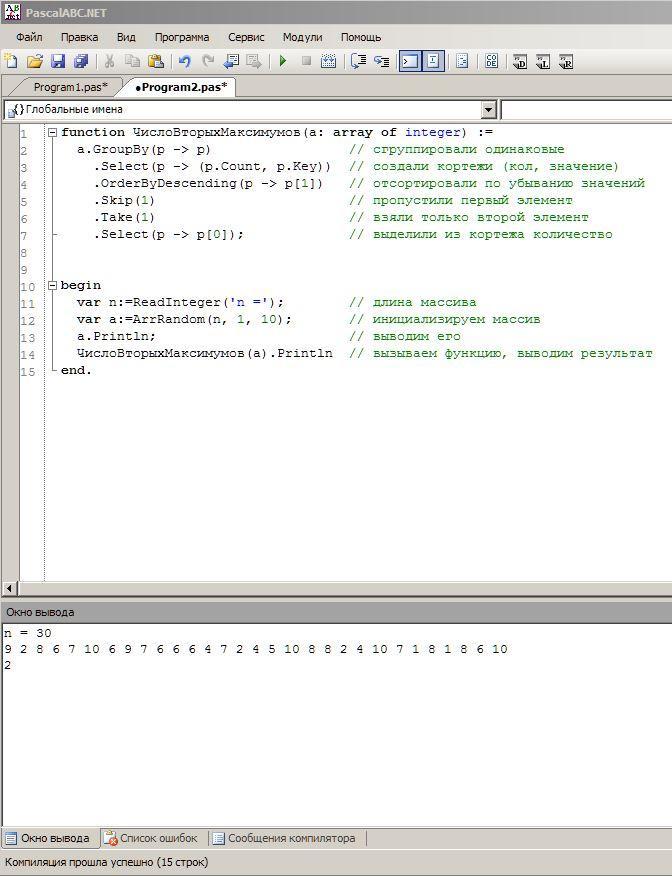Screen dimensions: 672x876
Task: Click ArrRandom on line 12
Action: tap(169, 320)
